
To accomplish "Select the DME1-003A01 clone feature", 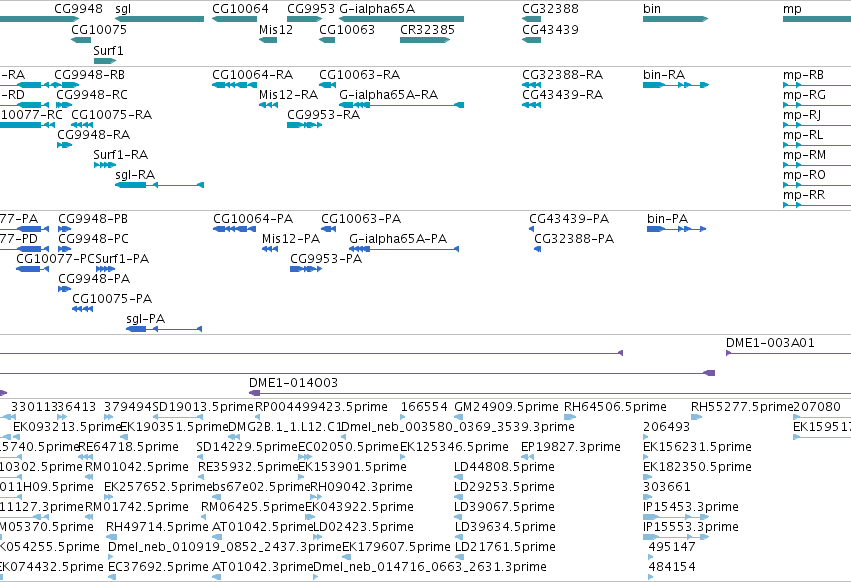I will [x=789, y=353].
